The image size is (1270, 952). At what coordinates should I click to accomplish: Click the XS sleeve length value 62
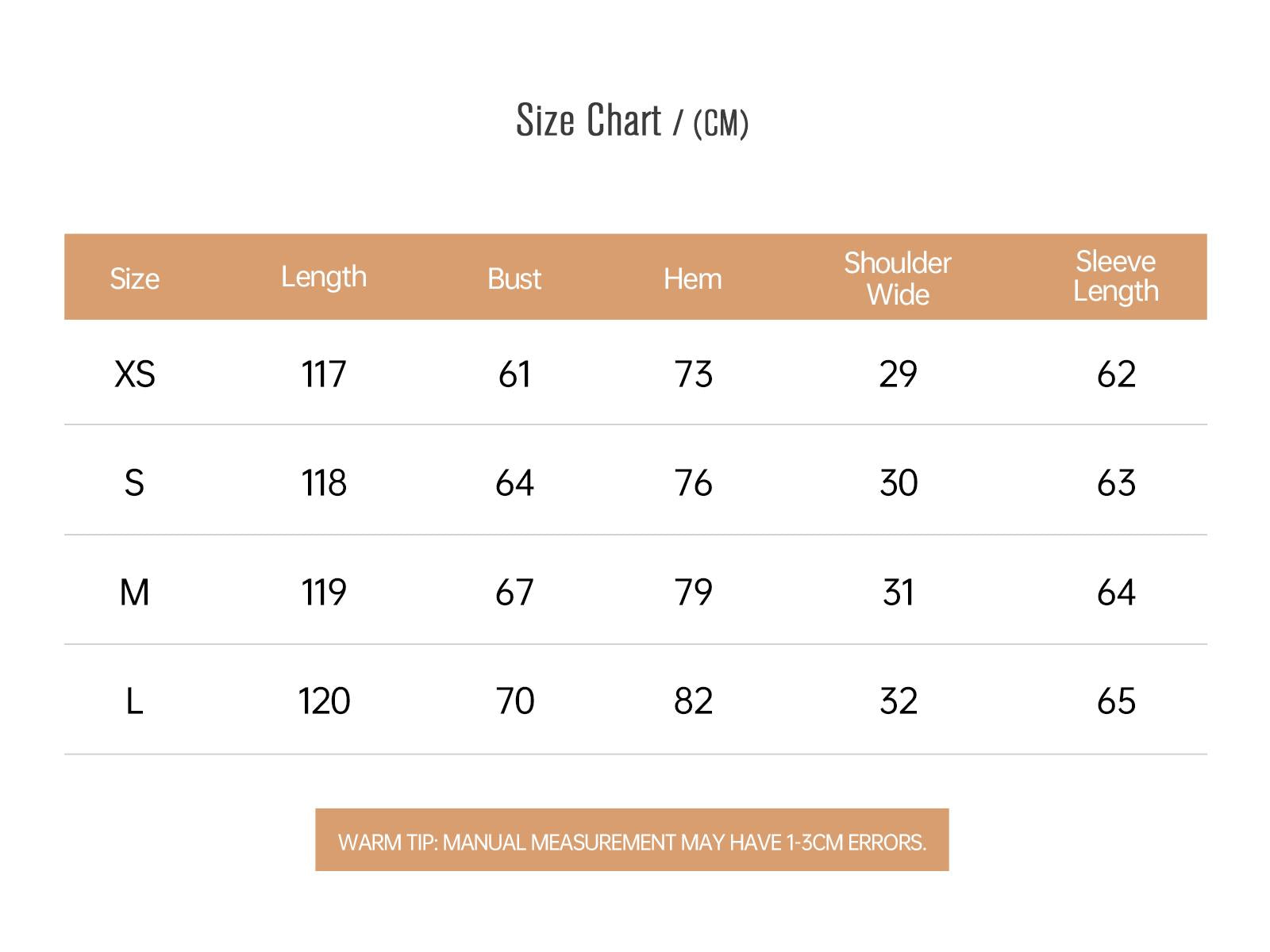[1116, 374]
